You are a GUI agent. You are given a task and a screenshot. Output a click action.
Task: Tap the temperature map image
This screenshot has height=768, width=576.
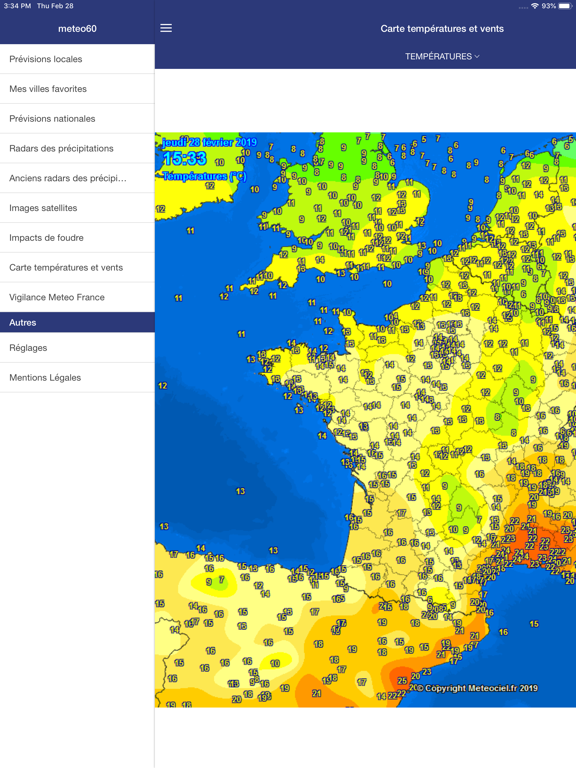365,420
